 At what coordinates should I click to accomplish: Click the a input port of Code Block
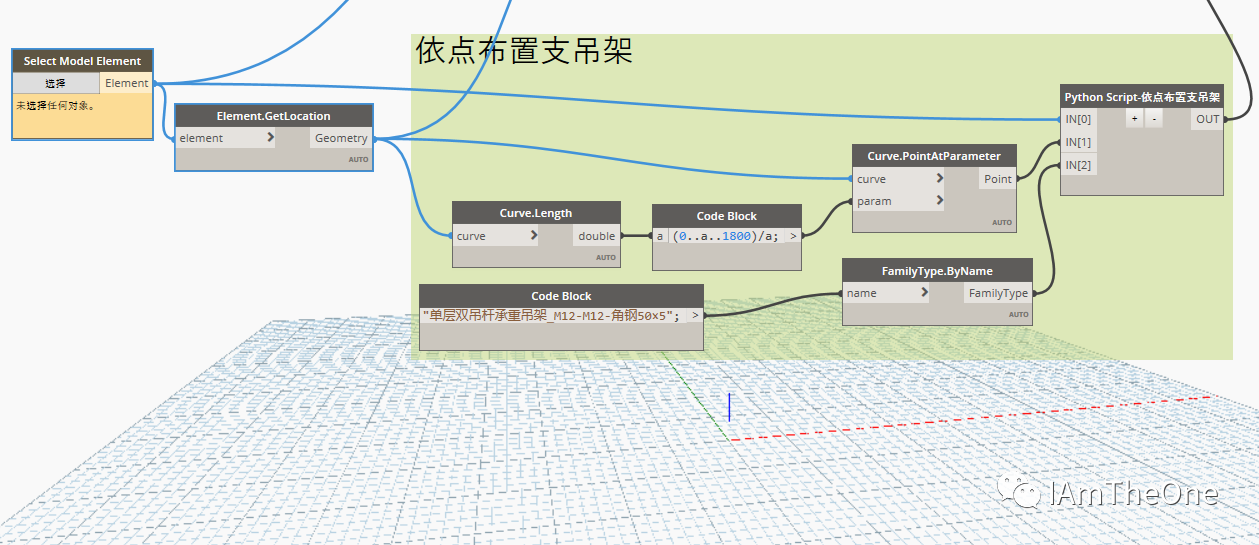(660, 236)
